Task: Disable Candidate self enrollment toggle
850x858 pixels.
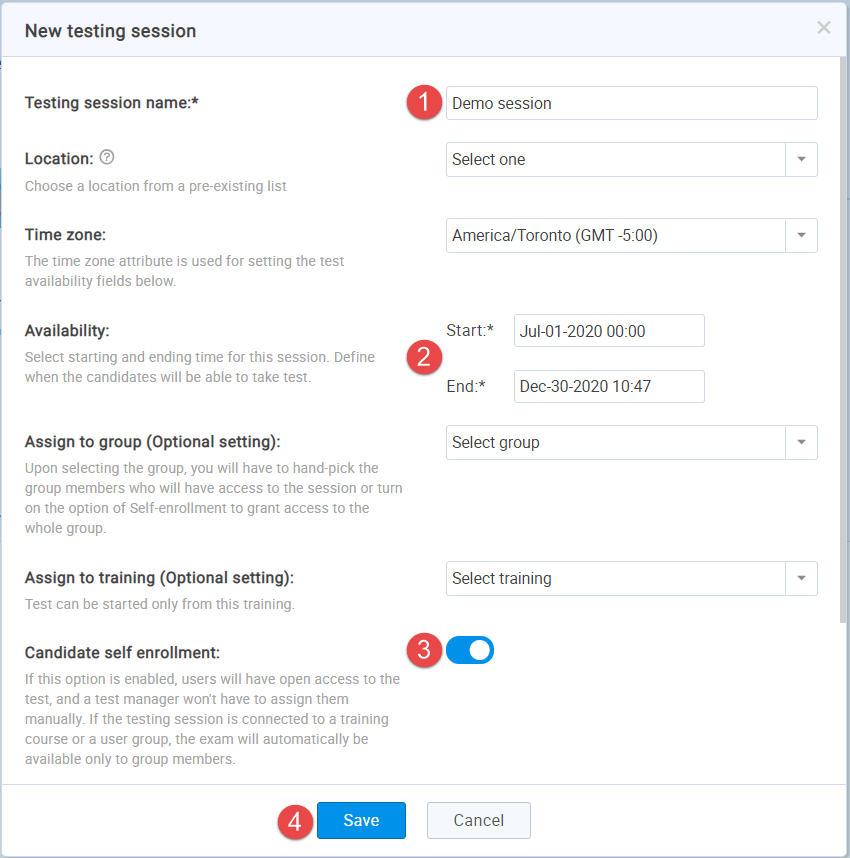Action: (x=470, y=650)
